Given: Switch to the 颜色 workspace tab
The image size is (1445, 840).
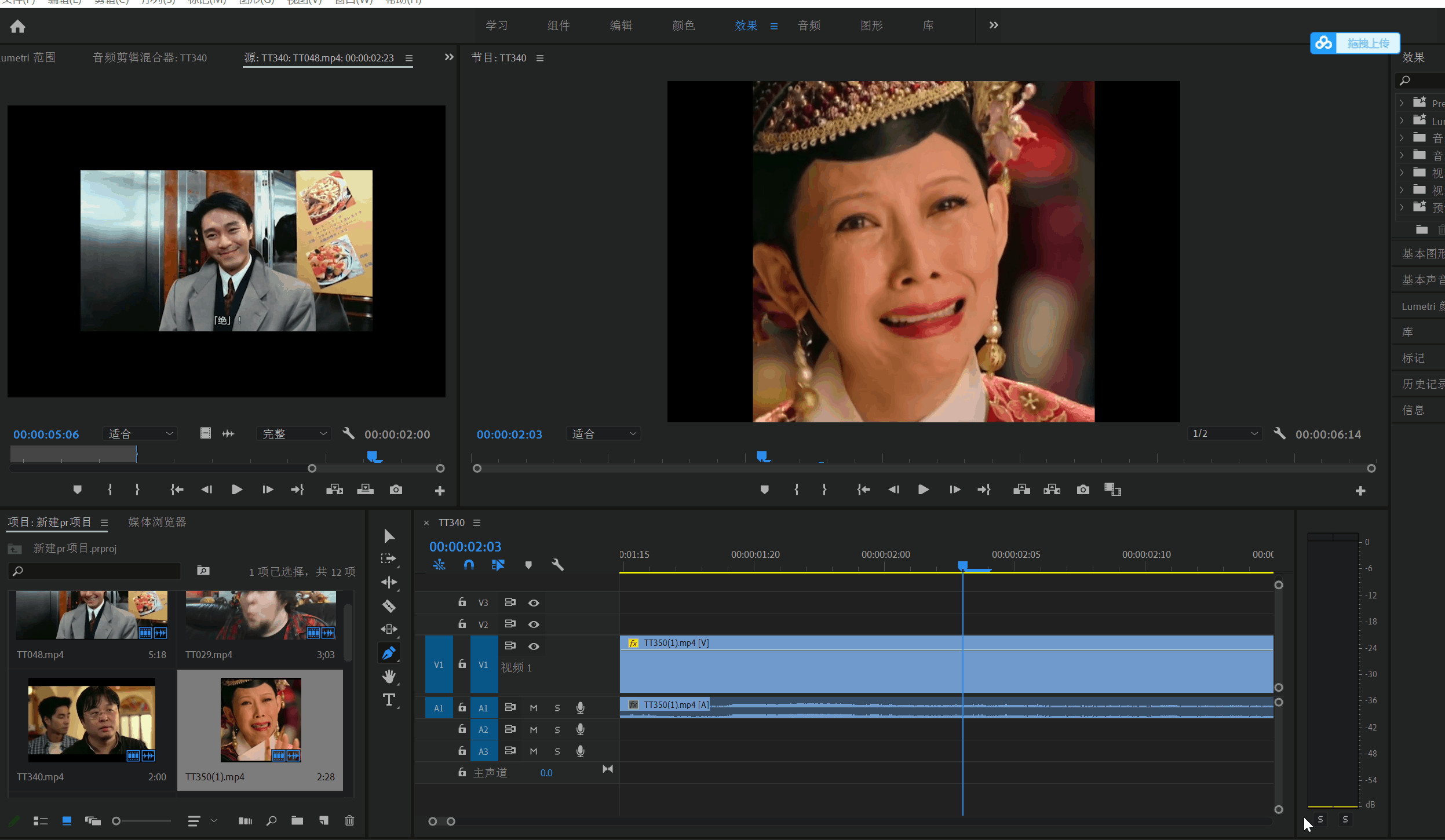Looking at the screenshot, I should coord(683,25).
